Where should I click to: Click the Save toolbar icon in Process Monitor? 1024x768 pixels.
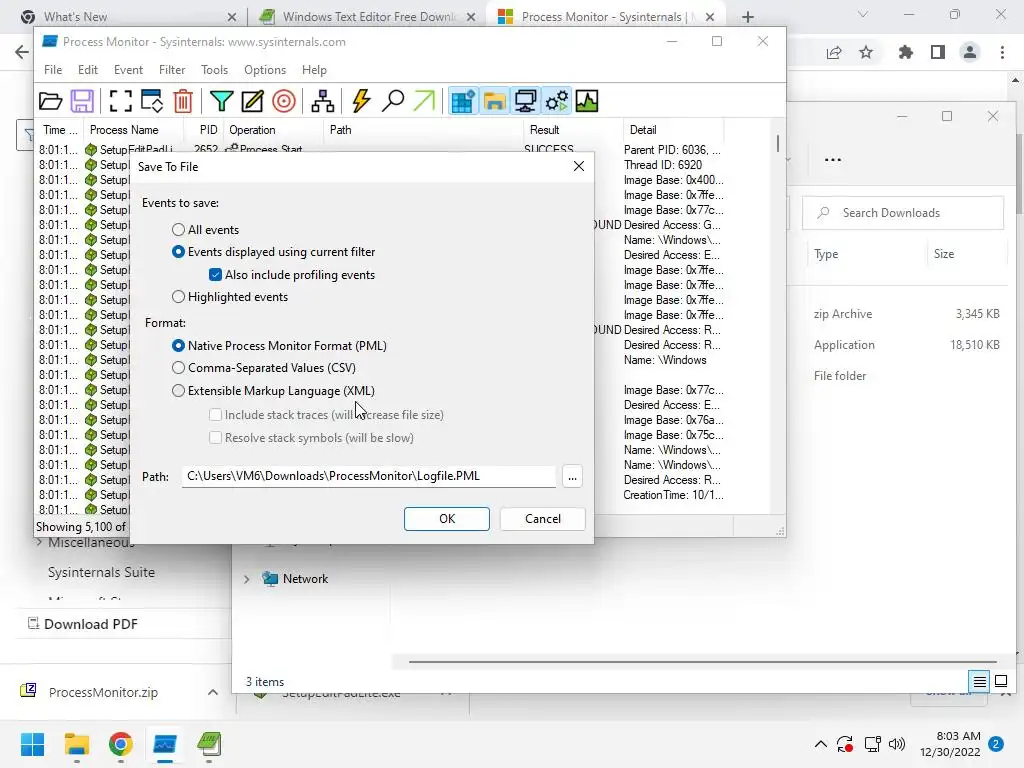click(82, 101)
